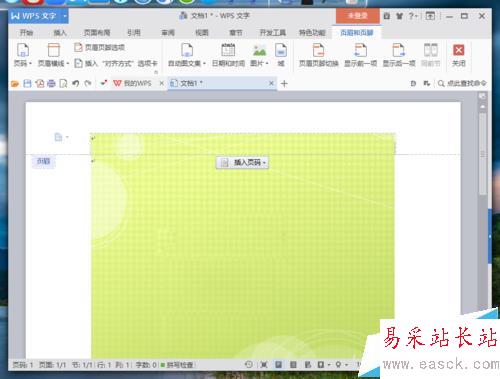Click the vertical scrollbar thumb

click(482, 153)
